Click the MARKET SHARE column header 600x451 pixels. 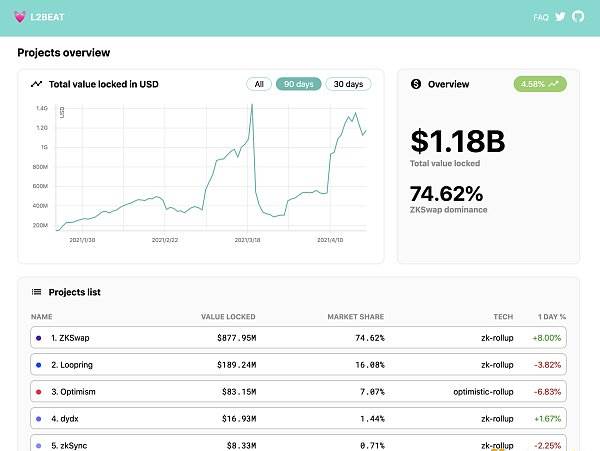click(x=355, y=317)
